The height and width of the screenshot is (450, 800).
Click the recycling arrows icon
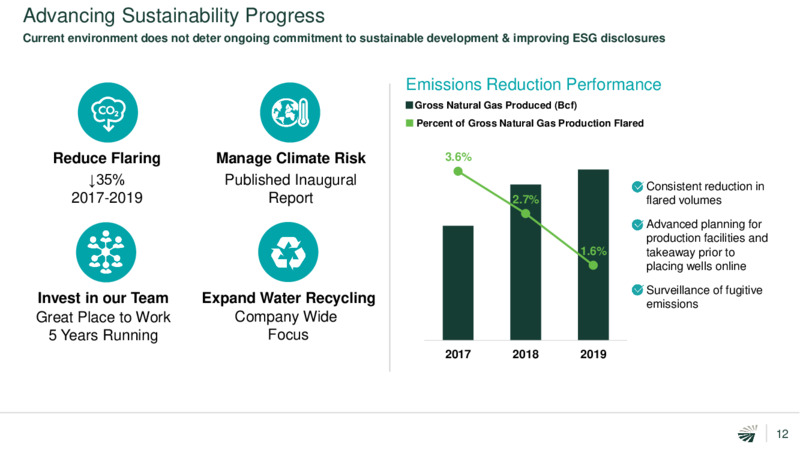click(288, 252)
